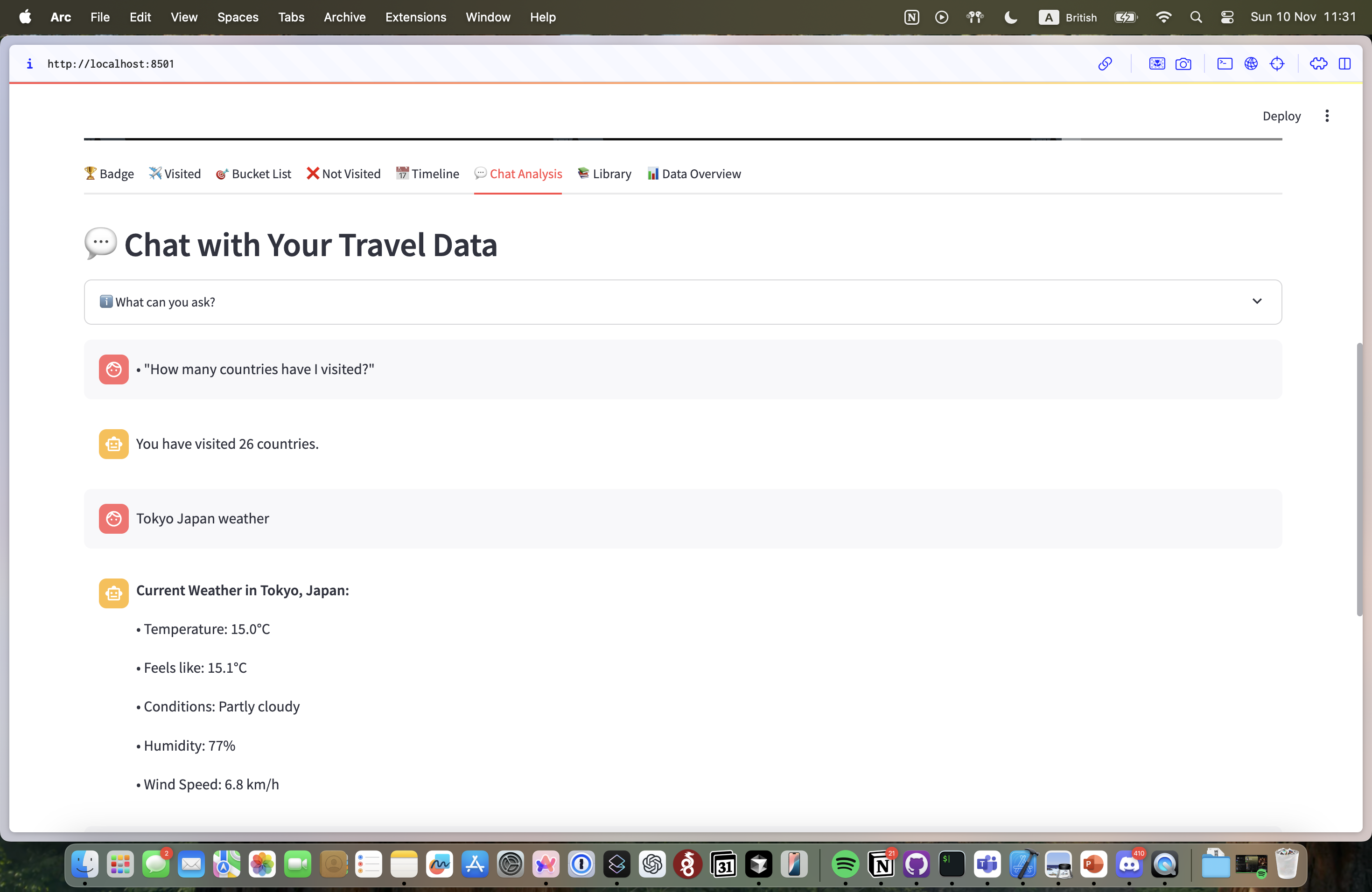Open Spotify from the dock
The height and width of the screenshot is (892, 1372).
845,864
